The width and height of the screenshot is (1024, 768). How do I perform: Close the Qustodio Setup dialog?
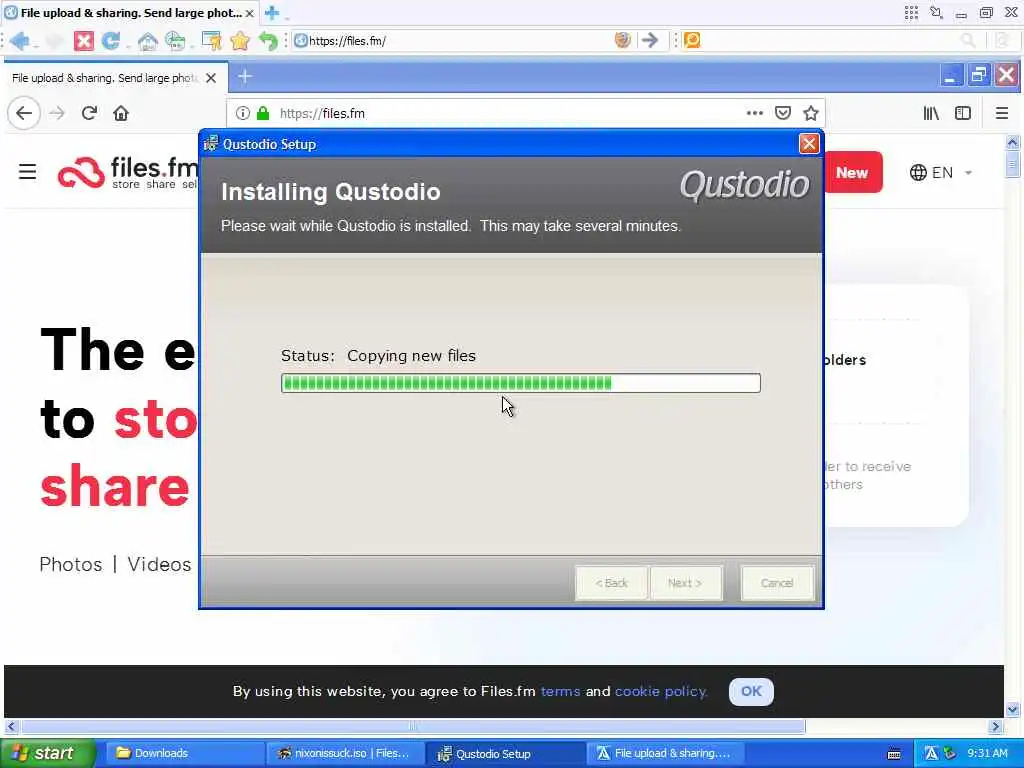click(809, 144)
